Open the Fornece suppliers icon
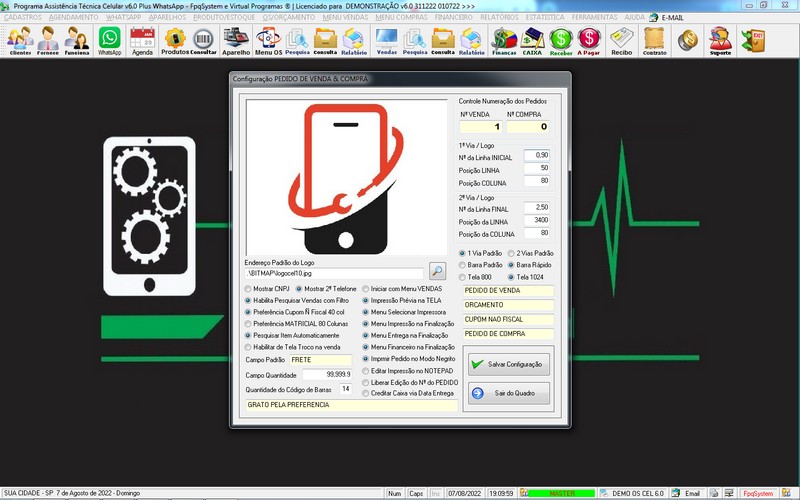800x500 pixels. coord(48,41)
